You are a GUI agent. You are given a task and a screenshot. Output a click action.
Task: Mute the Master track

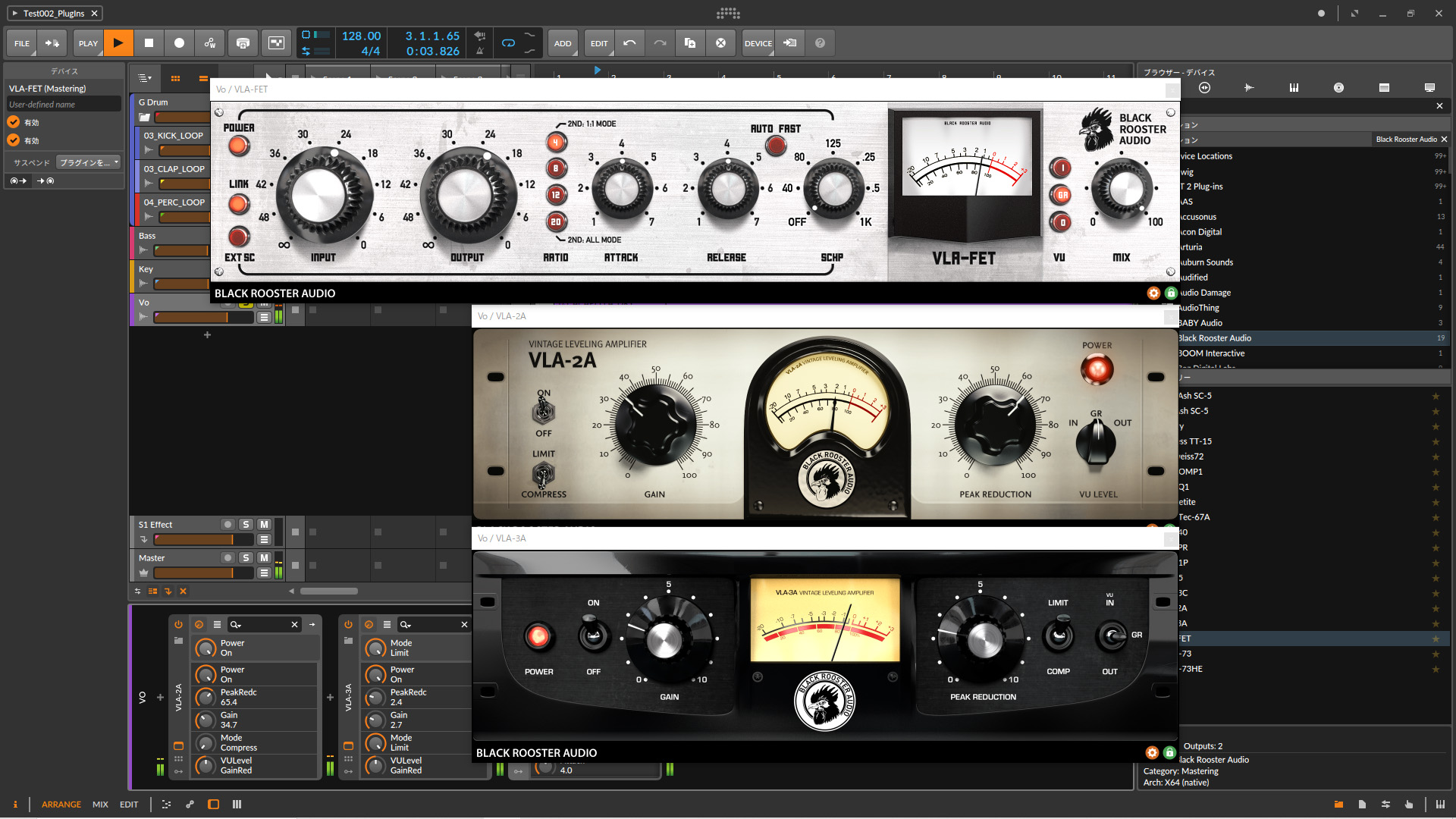point(264,557)
